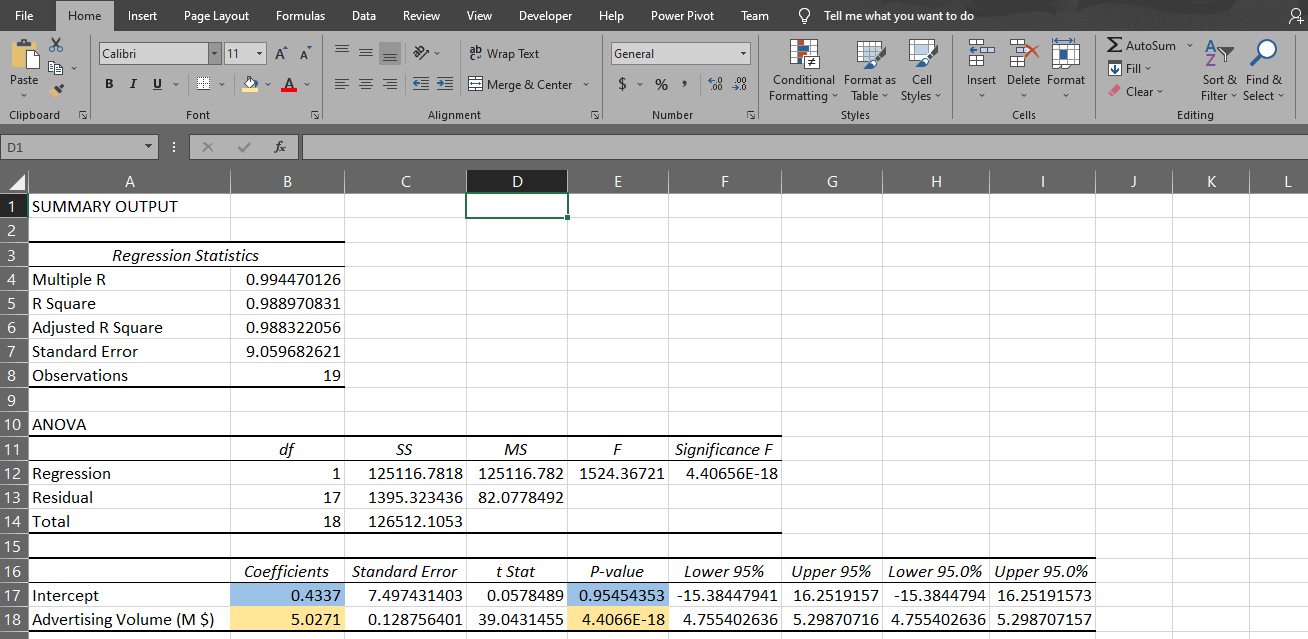This screenshot has width=1308, height=639.
Task: Click the Increase Indent icon
Action: point(445,85)
